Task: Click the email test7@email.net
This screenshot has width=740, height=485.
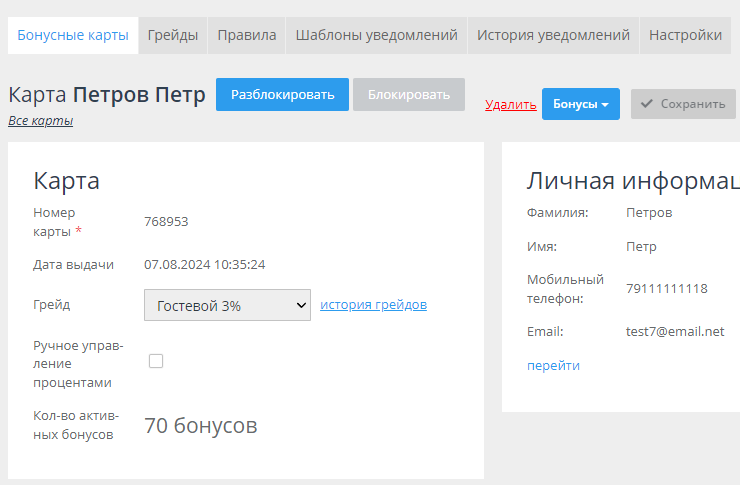Action: (x=675, y=332)
